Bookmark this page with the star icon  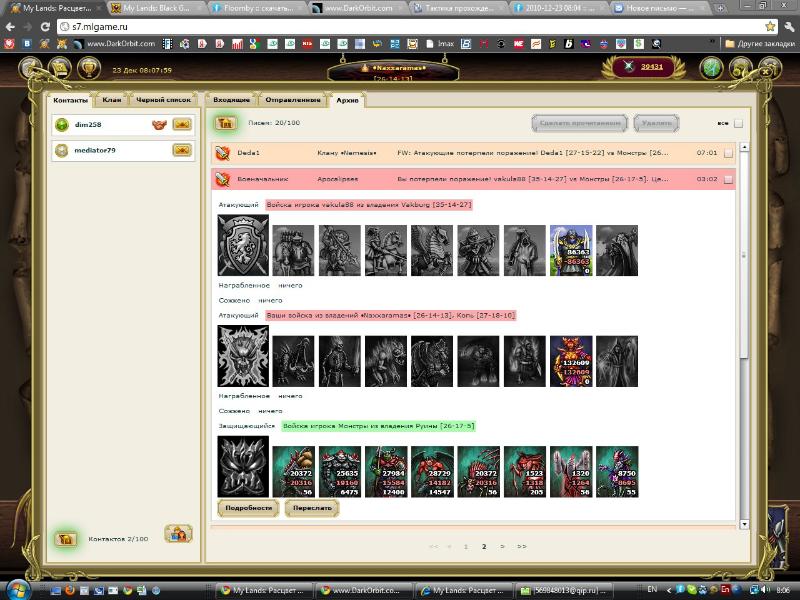pos(769,27)
